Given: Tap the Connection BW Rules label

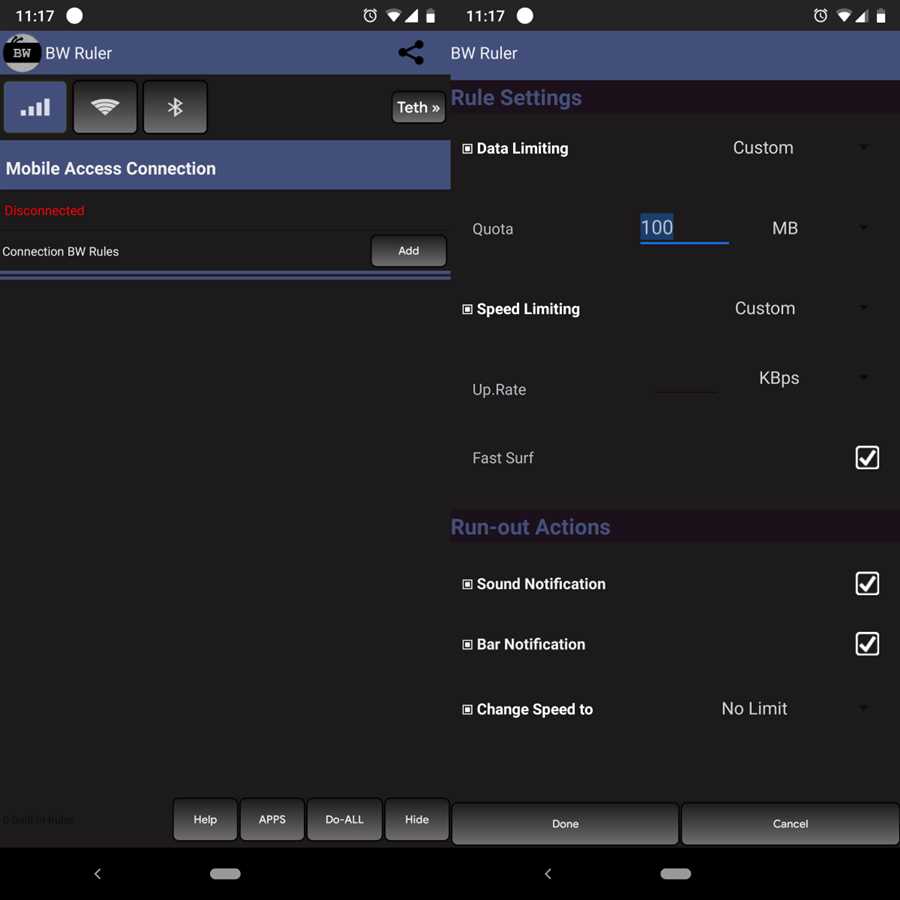Looking at the screenshot, I should (x=60, y=251).
